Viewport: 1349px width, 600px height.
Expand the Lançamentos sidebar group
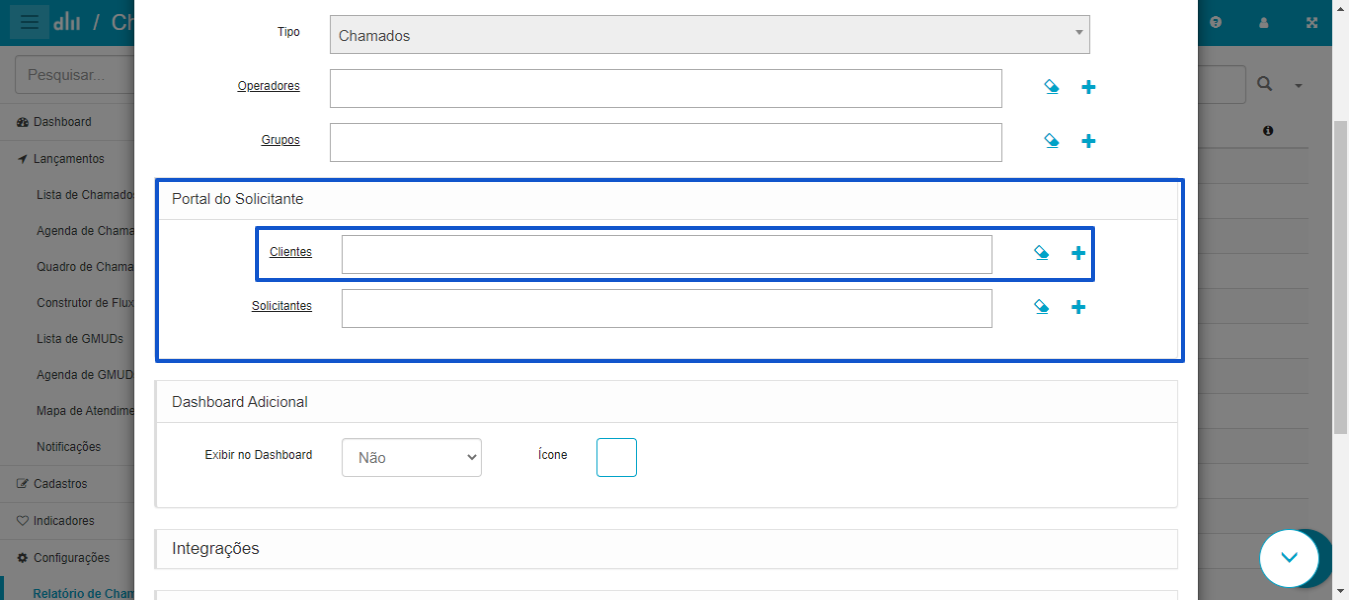[67, 159]
